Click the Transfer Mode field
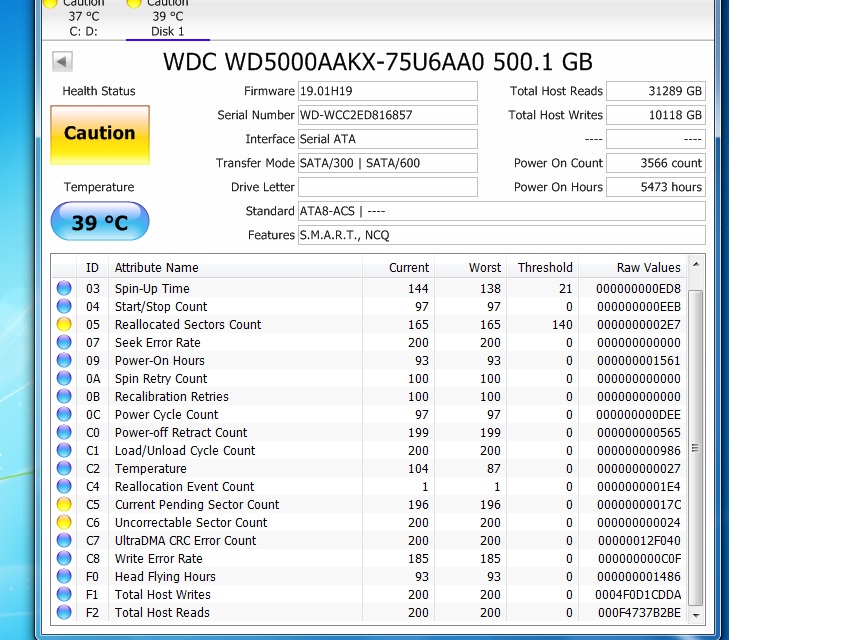 pos(387,163)
